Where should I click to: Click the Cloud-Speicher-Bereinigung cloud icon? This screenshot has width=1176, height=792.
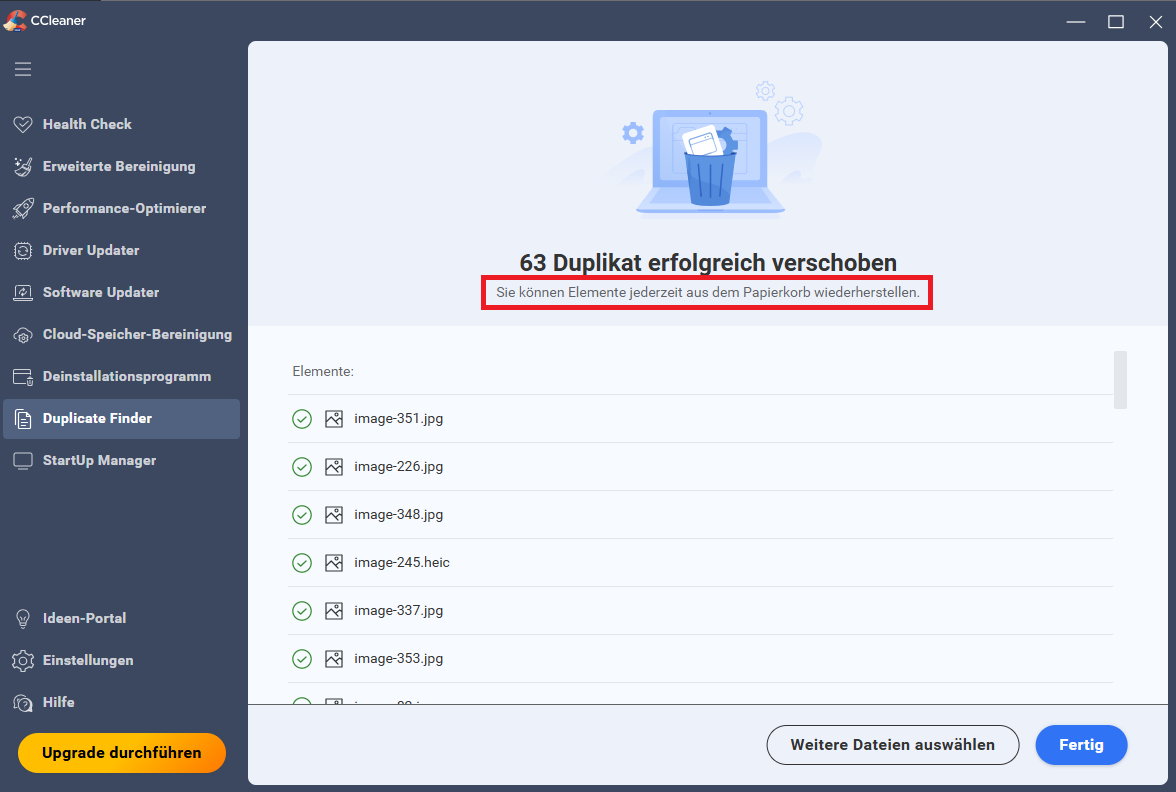(23, 335)
